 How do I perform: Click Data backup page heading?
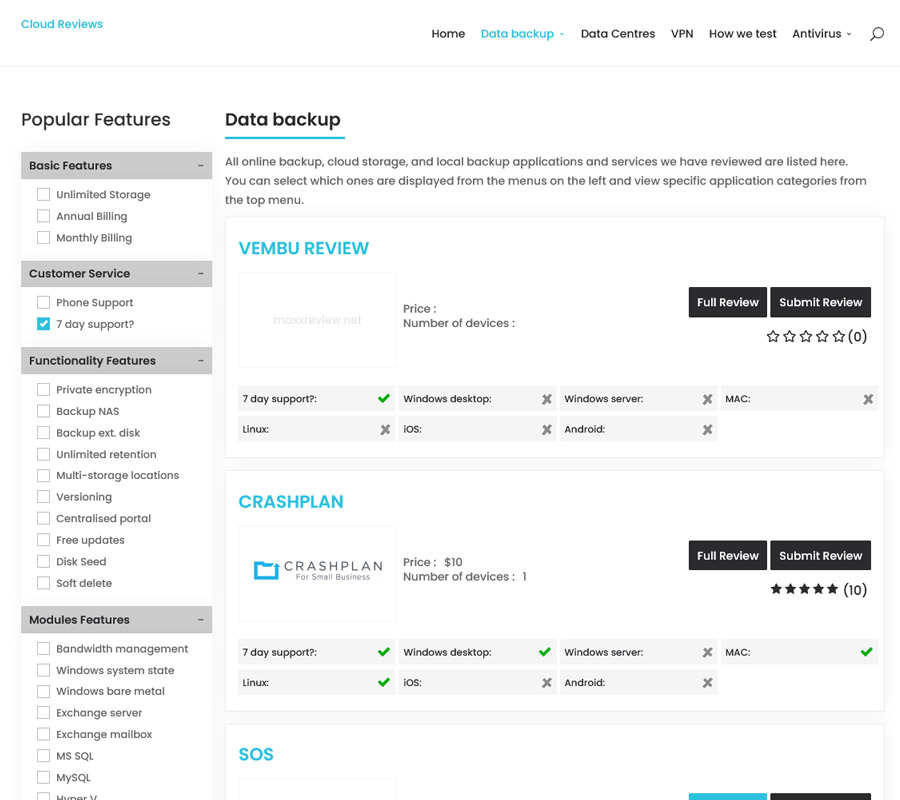pos(282,119)
